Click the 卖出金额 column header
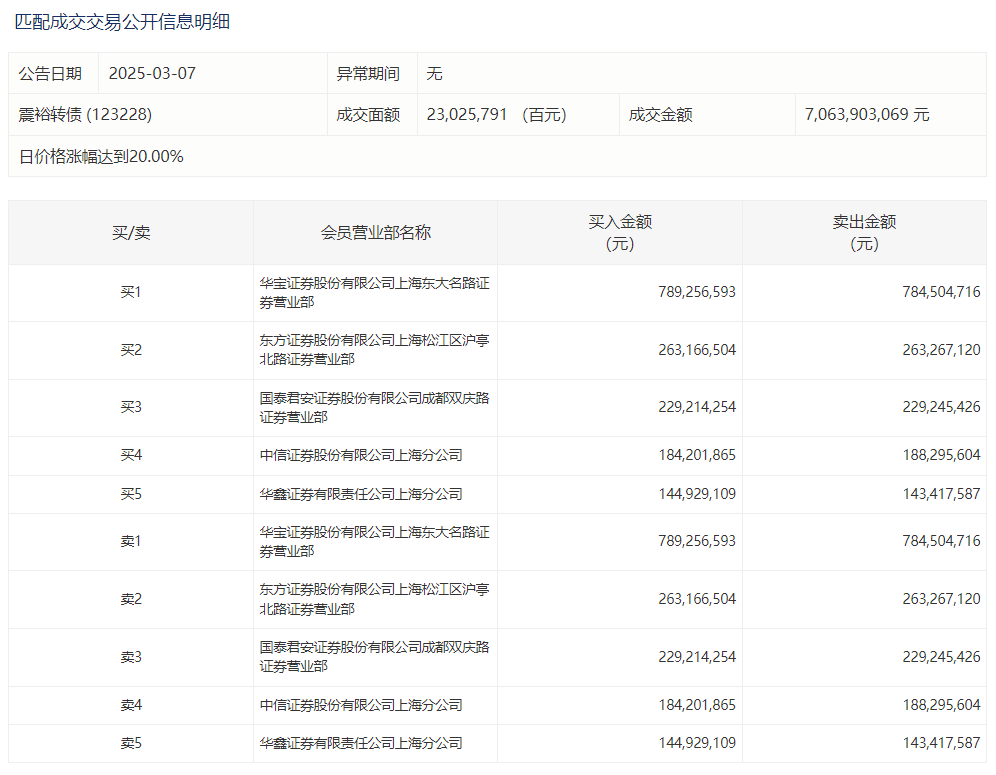Screen dimensions: 996x775 click(863, 233)
